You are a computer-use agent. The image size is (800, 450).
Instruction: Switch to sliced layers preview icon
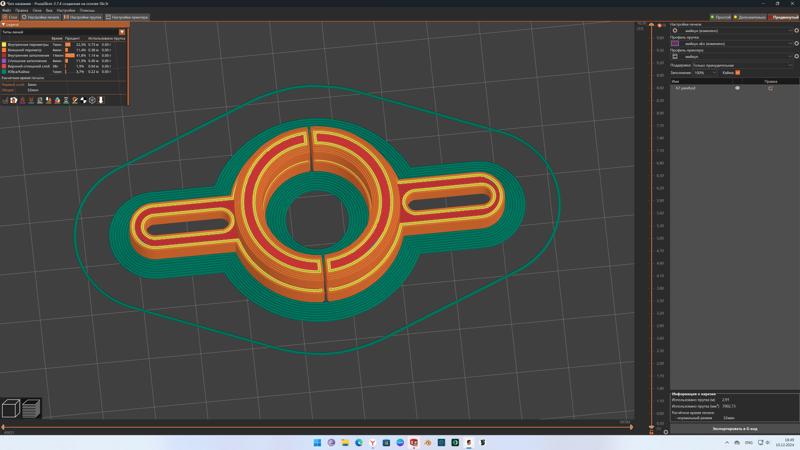pos(30,408)
